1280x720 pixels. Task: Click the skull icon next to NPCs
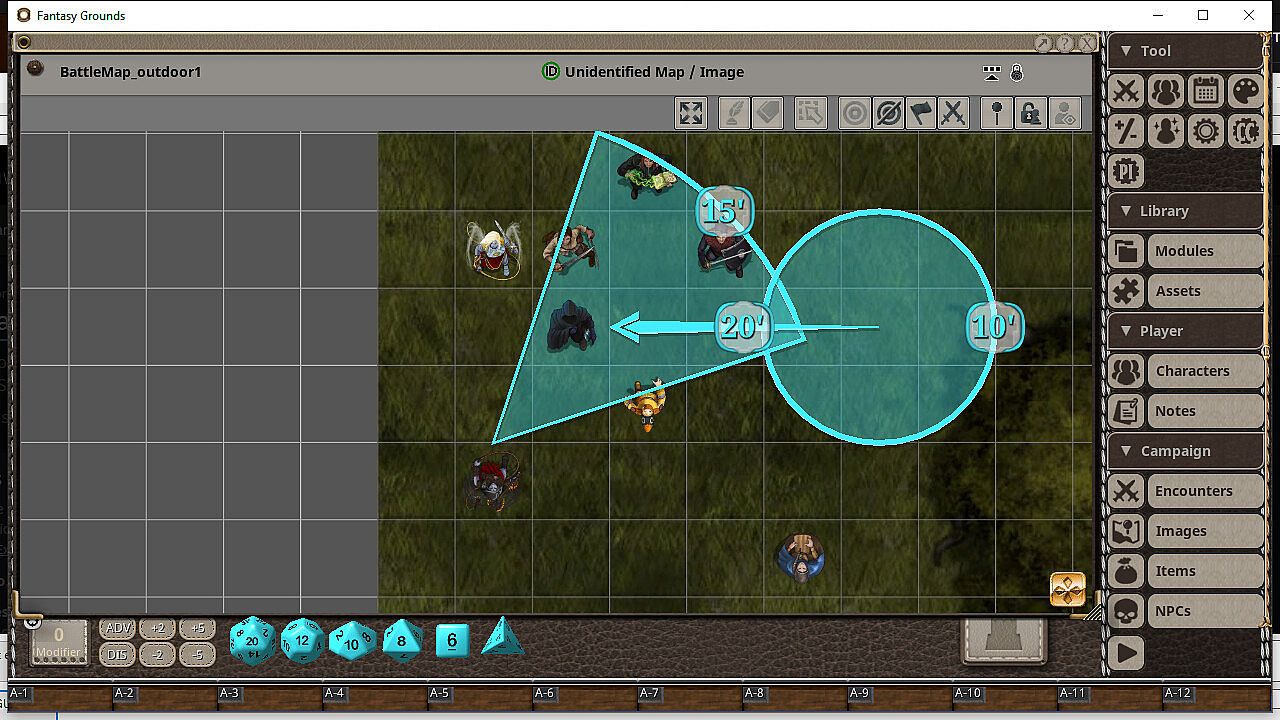[x=1126, y=611]
